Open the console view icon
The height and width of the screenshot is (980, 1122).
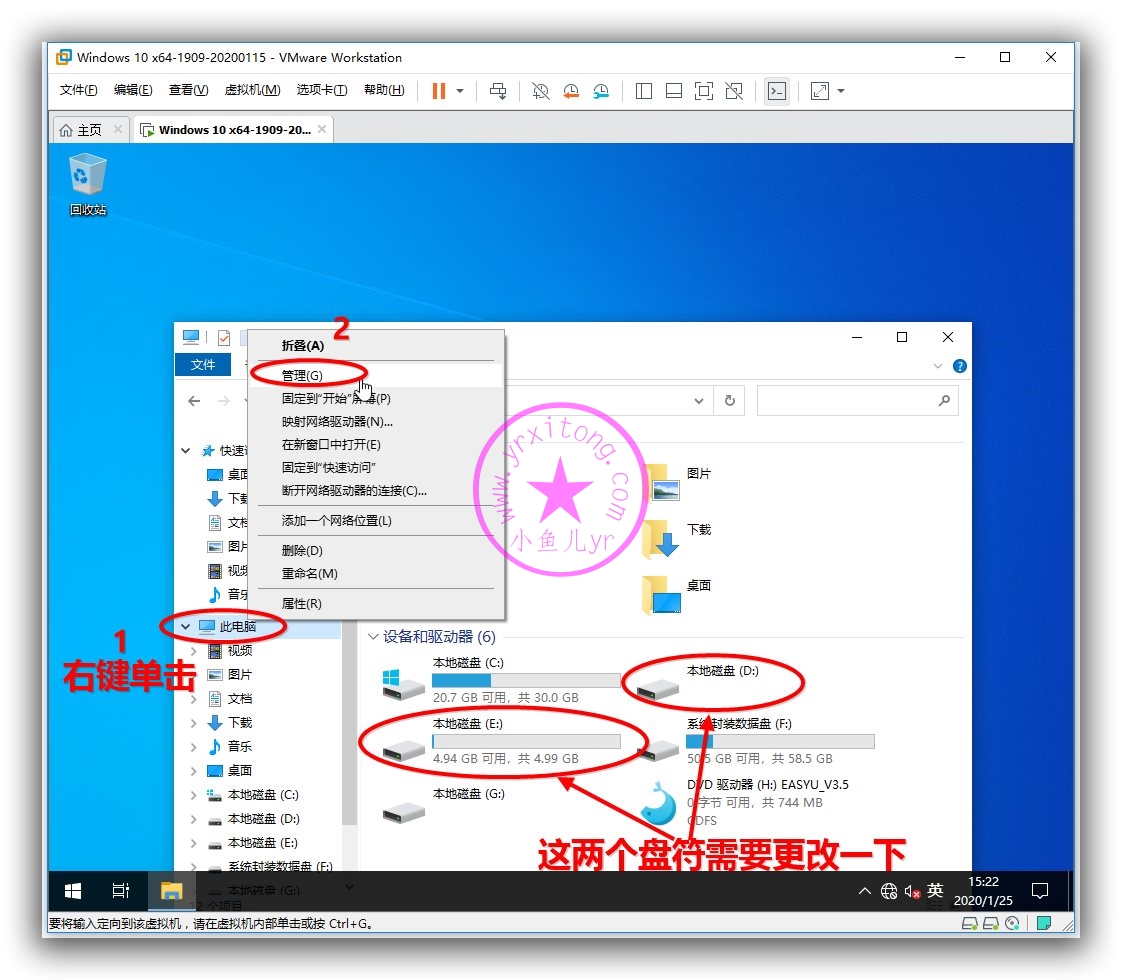tap(777, 91)
